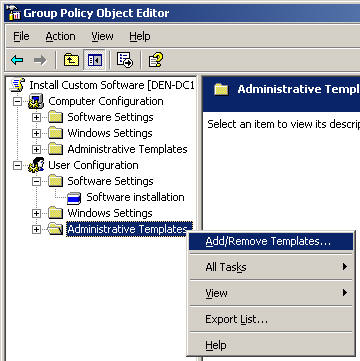Image resolution: width=360 pixels, height=361 pixels.
Task: Collapse the User Configuration node
Action: click(17, 165)
